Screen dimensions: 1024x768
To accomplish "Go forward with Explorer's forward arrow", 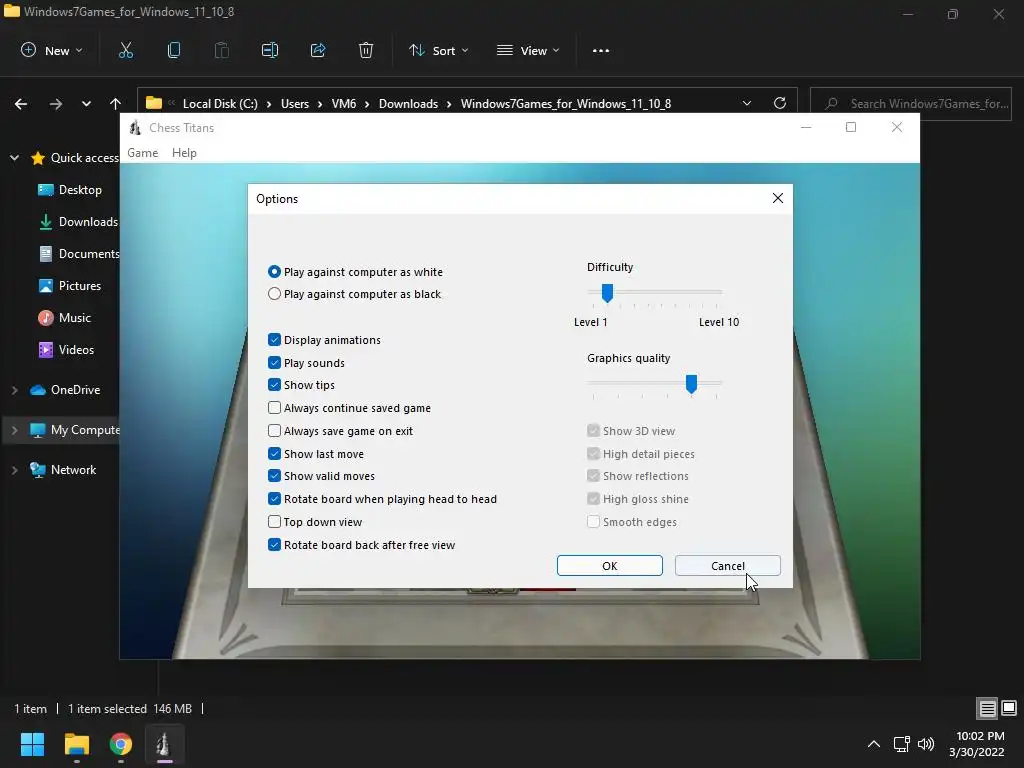I will (x=56, y=104).
